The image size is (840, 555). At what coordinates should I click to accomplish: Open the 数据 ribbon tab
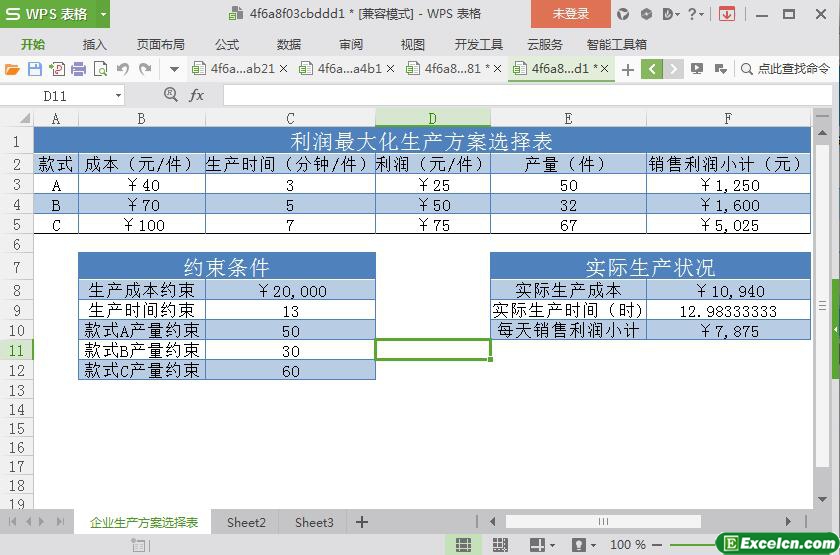click(x=289, y=44)
